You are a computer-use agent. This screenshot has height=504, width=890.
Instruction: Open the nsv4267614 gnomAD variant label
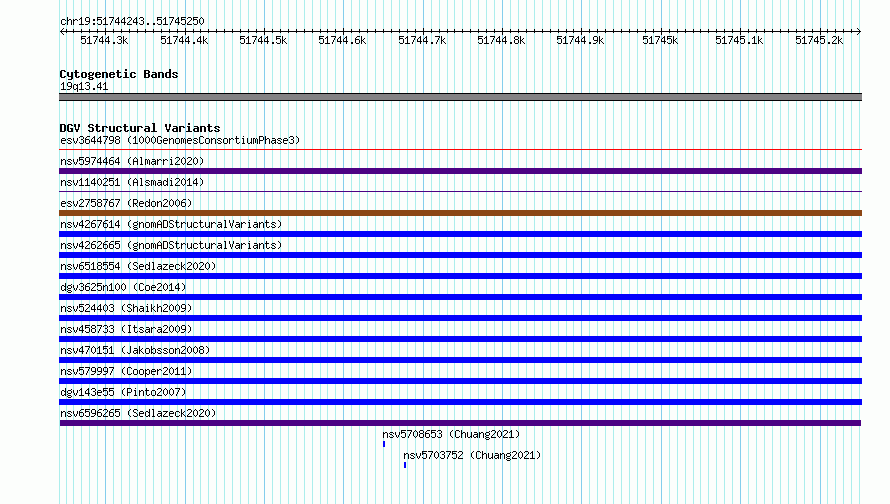pyautogui.click(x=171, y=224)
